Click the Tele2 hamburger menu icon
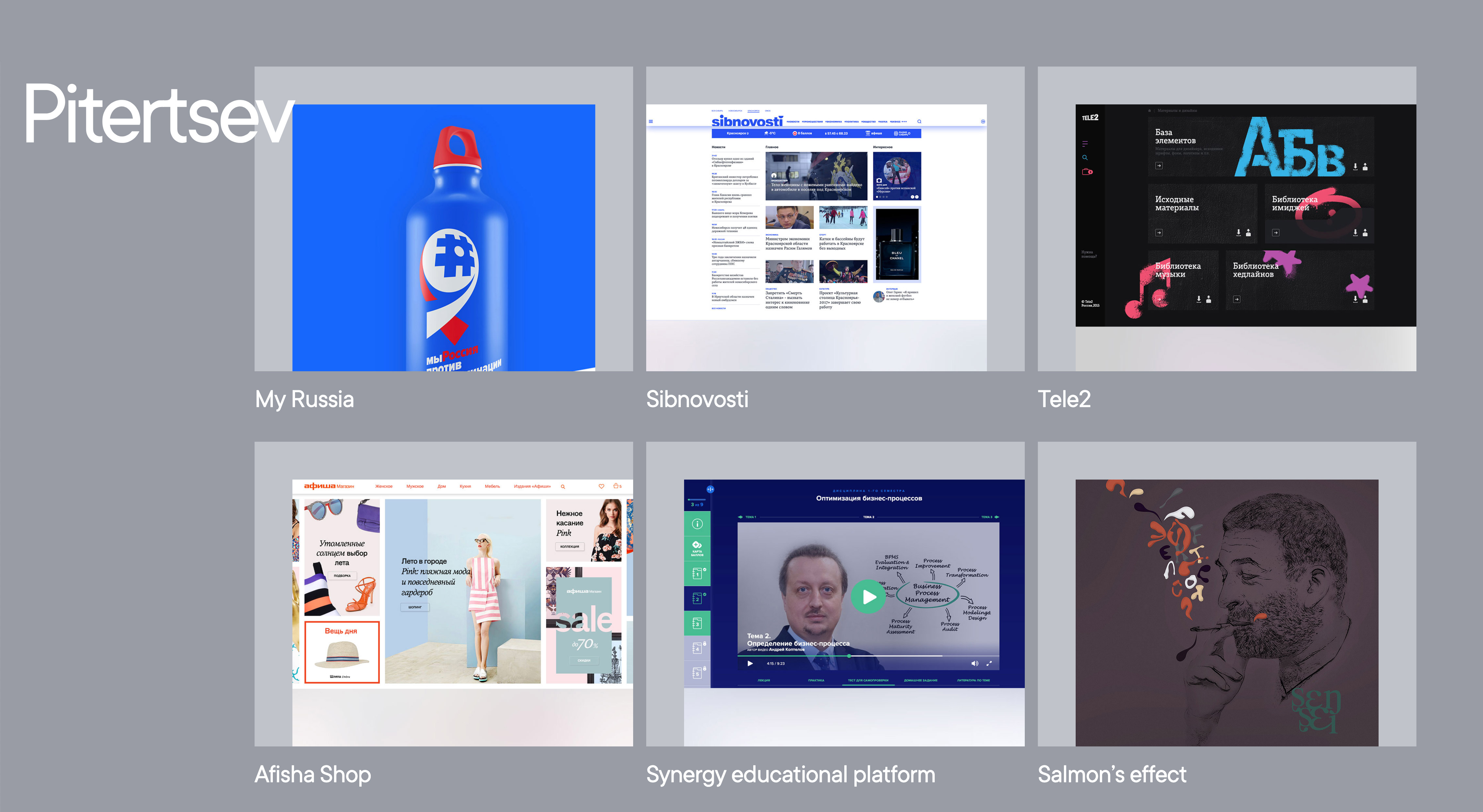This screenshot has width=1483, height=812. [x=1085, y=144]
